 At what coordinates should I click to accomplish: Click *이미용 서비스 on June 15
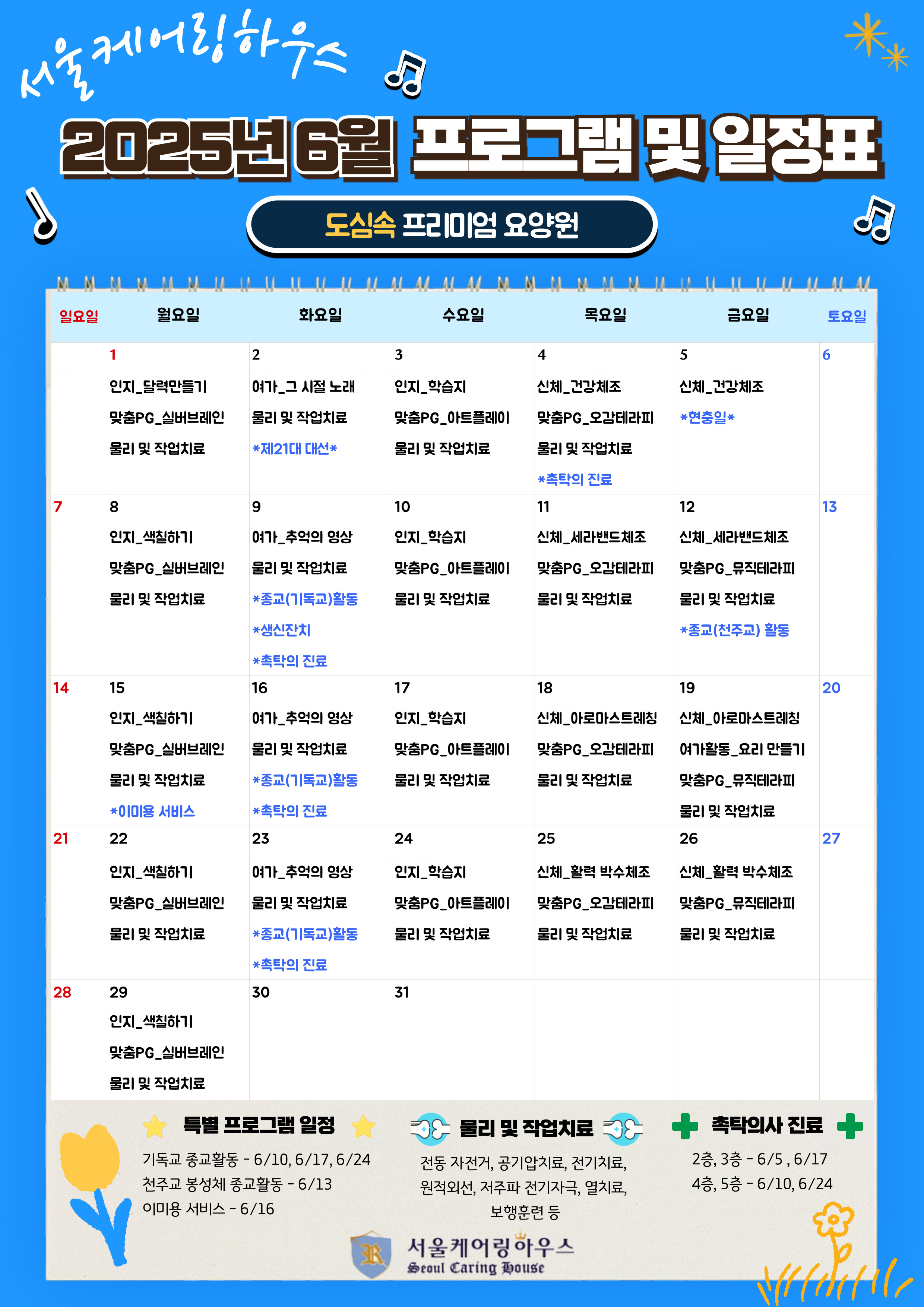click(x=153, y=811)
